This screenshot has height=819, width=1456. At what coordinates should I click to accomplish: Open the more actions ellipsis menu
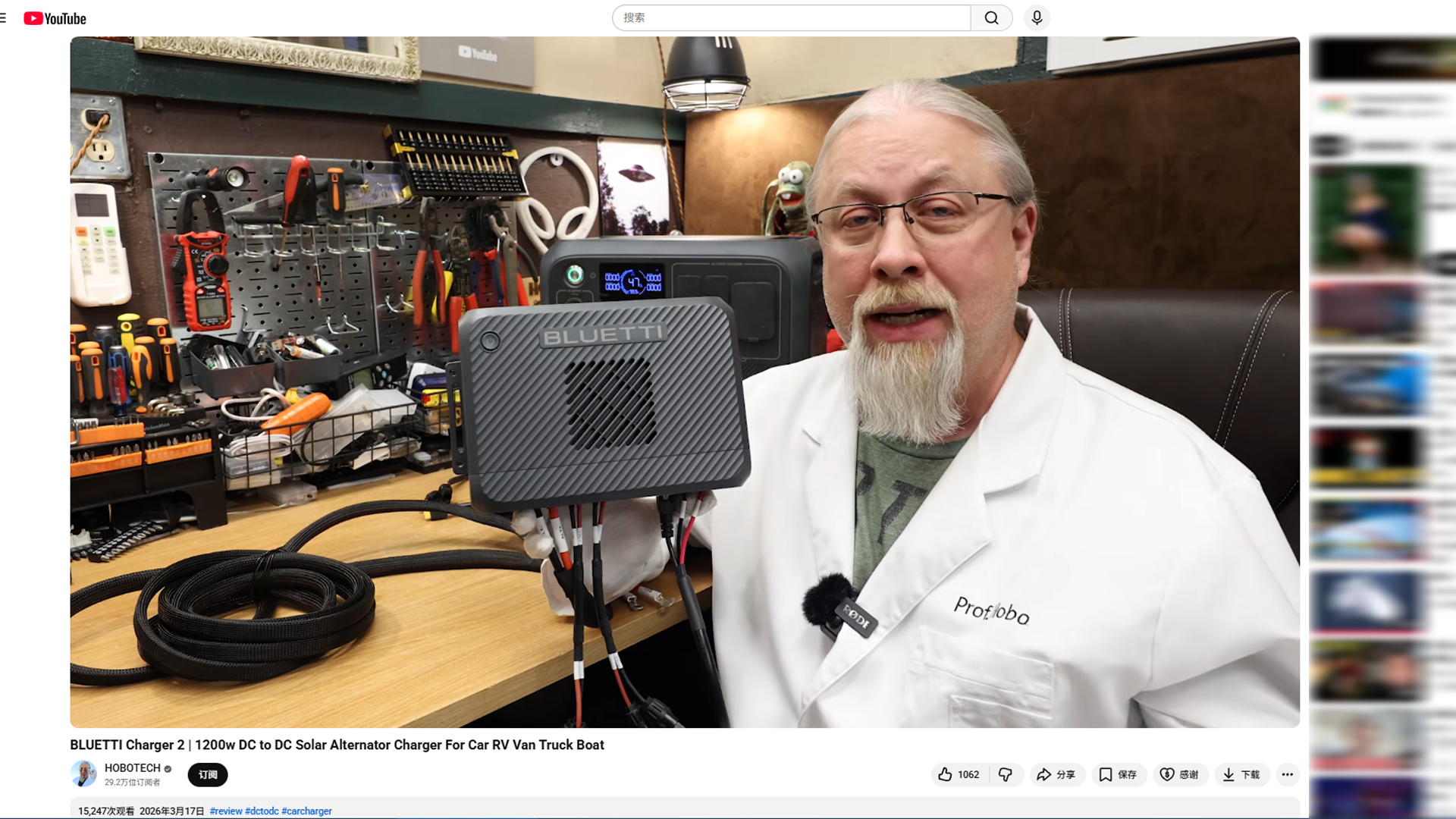1287,774
